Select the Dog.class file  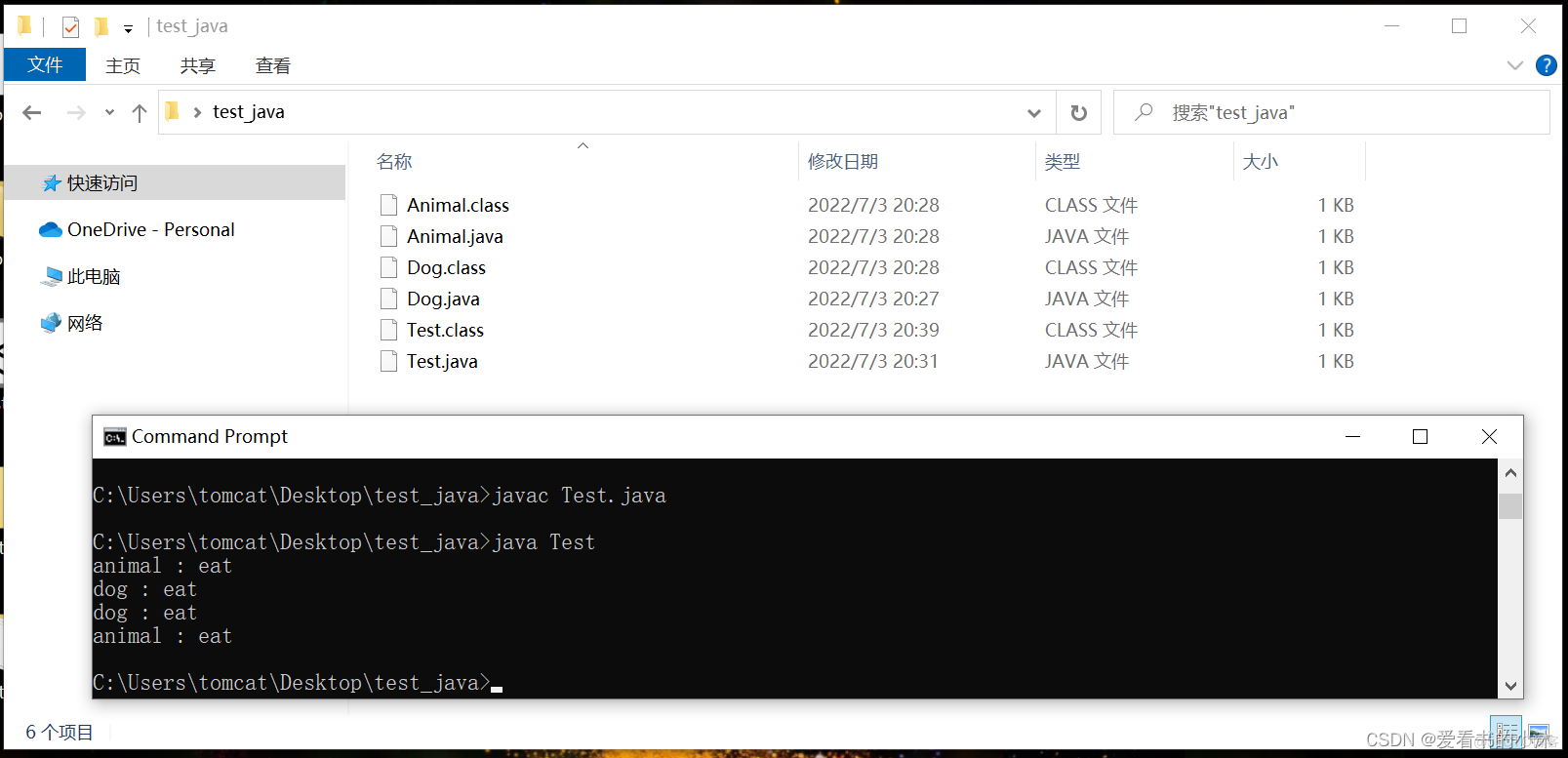pos(446,268)
